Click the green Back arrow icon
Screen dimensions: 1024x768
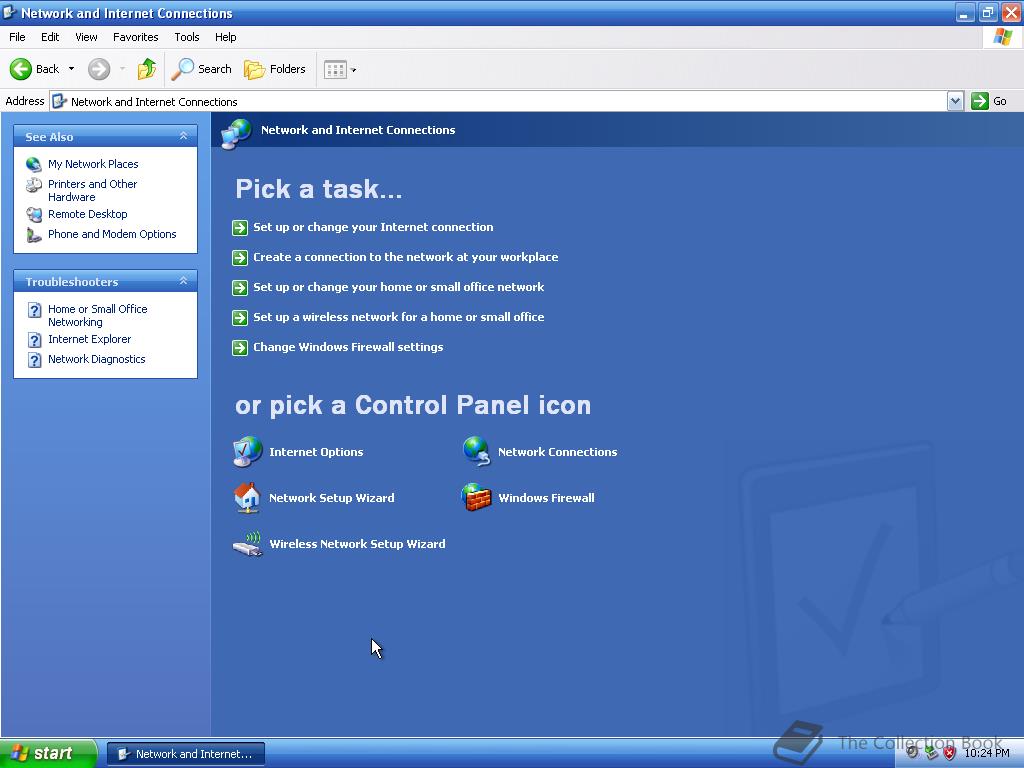pyautogui.click(x=20, y=69)
